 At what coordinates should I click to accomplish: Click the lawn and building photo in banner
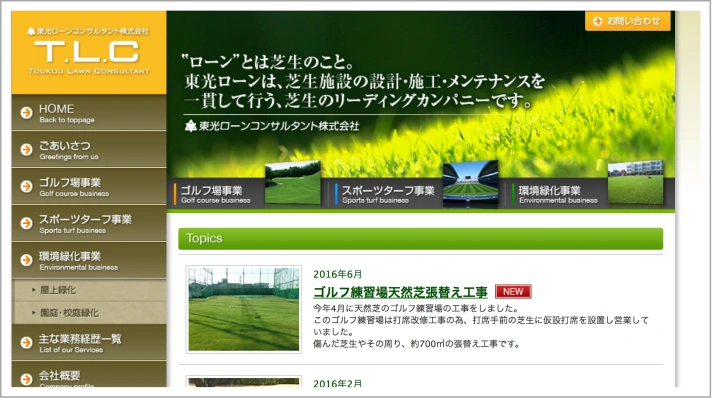pyautogui.click(x=636, y=183)
